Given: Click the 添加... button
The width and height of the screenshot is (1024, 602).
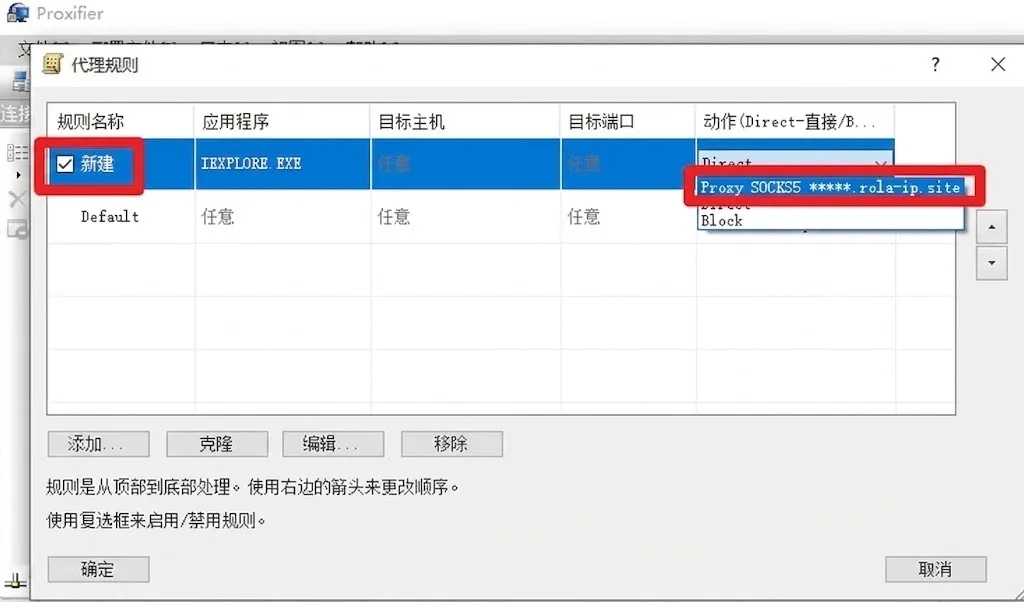Looking at the screenshot, I should tap(98, 444).
